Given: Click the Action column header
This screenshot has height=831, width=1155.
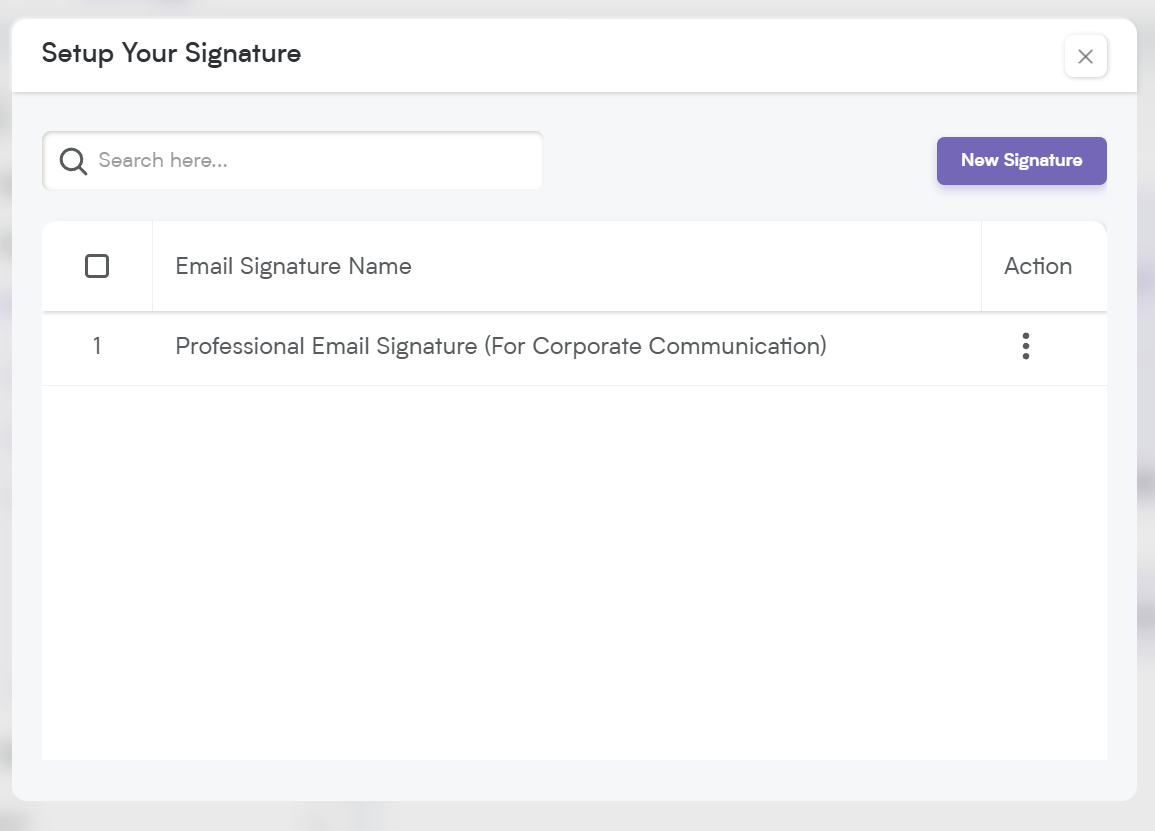Looking at the screenshot, I should [1038, 266].
